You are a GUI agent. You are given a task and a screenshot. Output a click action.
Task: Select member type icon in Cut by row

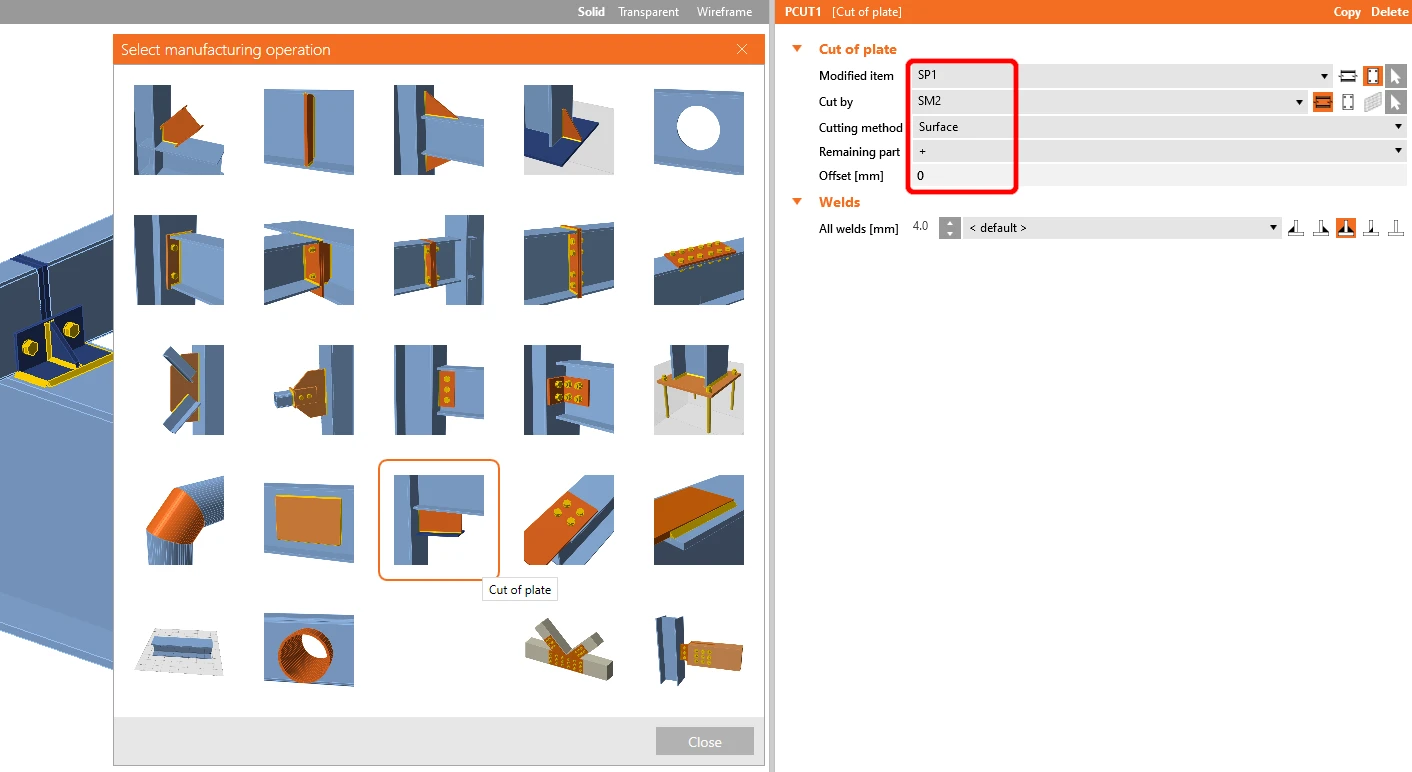click(1323, 102)
